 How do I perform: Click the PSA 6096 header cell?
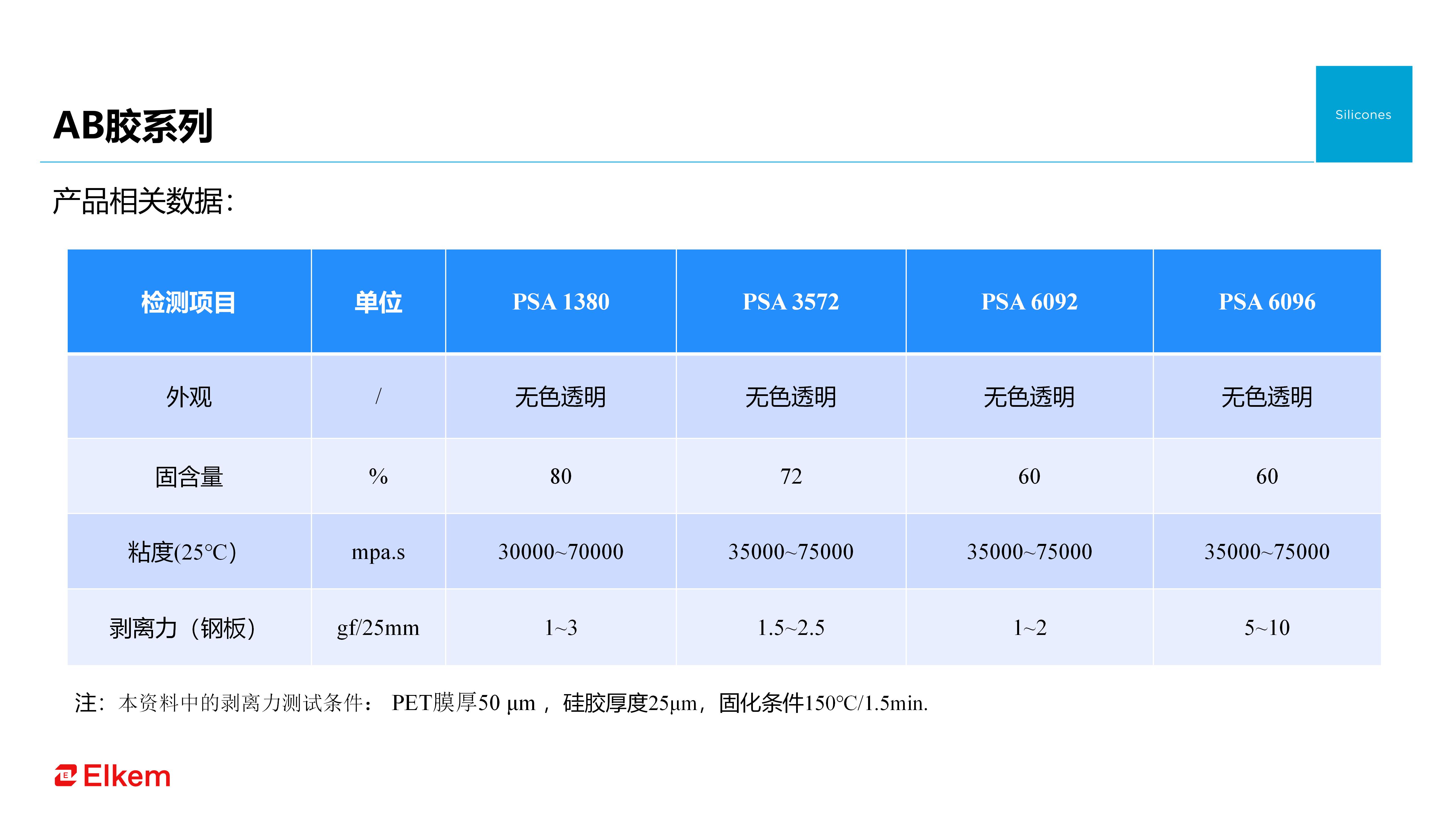(x=1266, y=301)
